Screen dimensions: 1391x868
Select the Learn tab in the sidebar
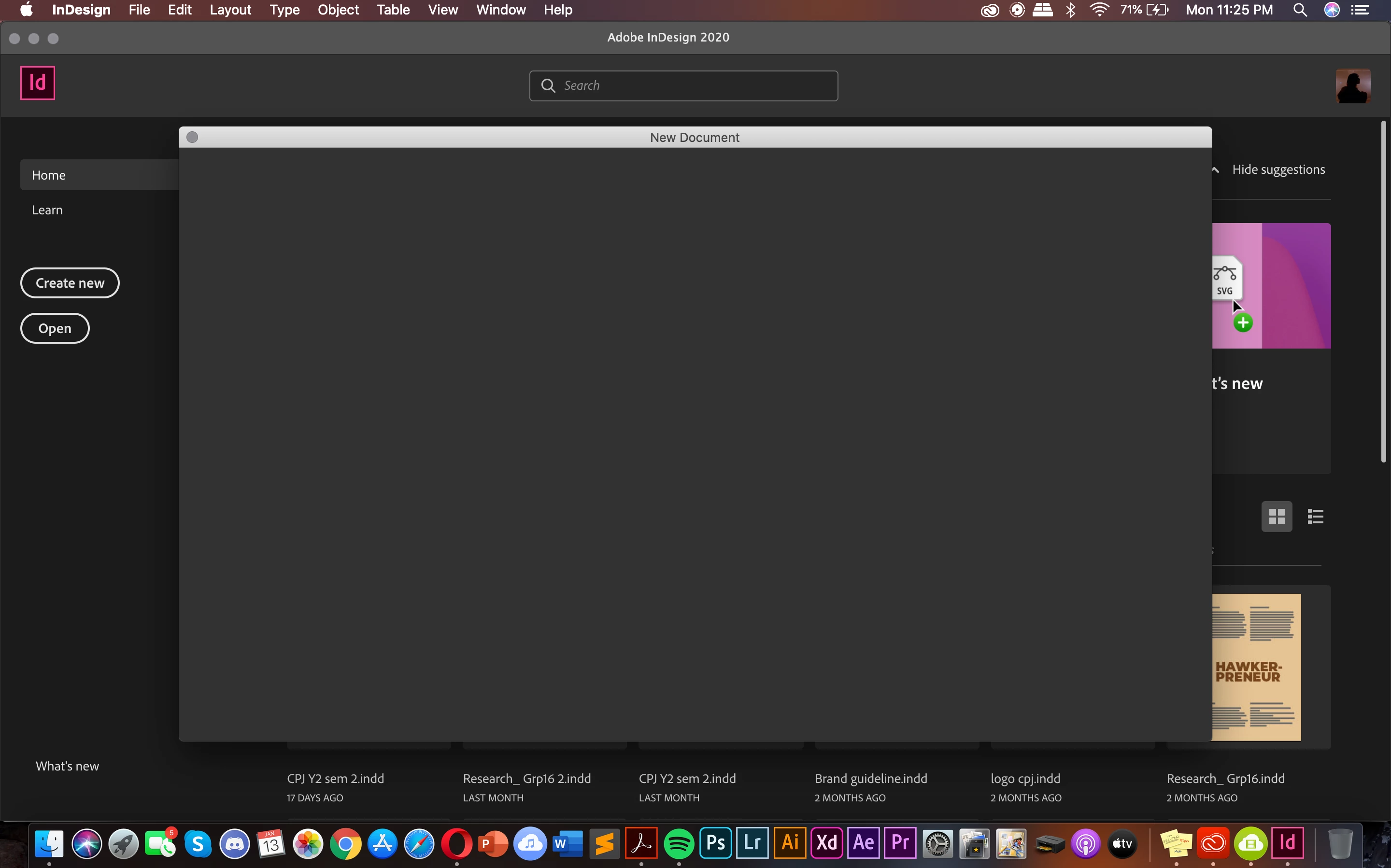[47, 210]
